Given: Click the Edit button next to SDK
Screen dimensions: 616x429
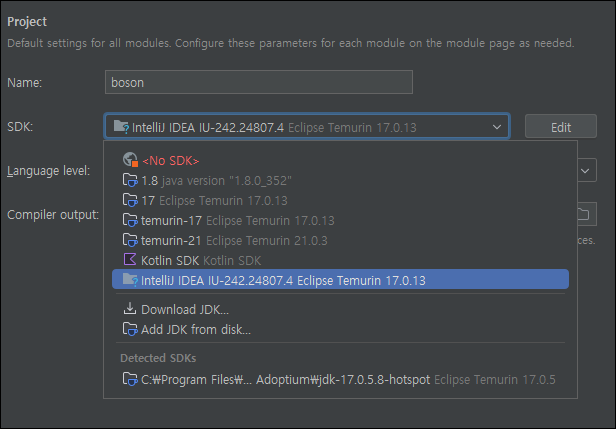Looking at the screenshot, I should [561, 126].
